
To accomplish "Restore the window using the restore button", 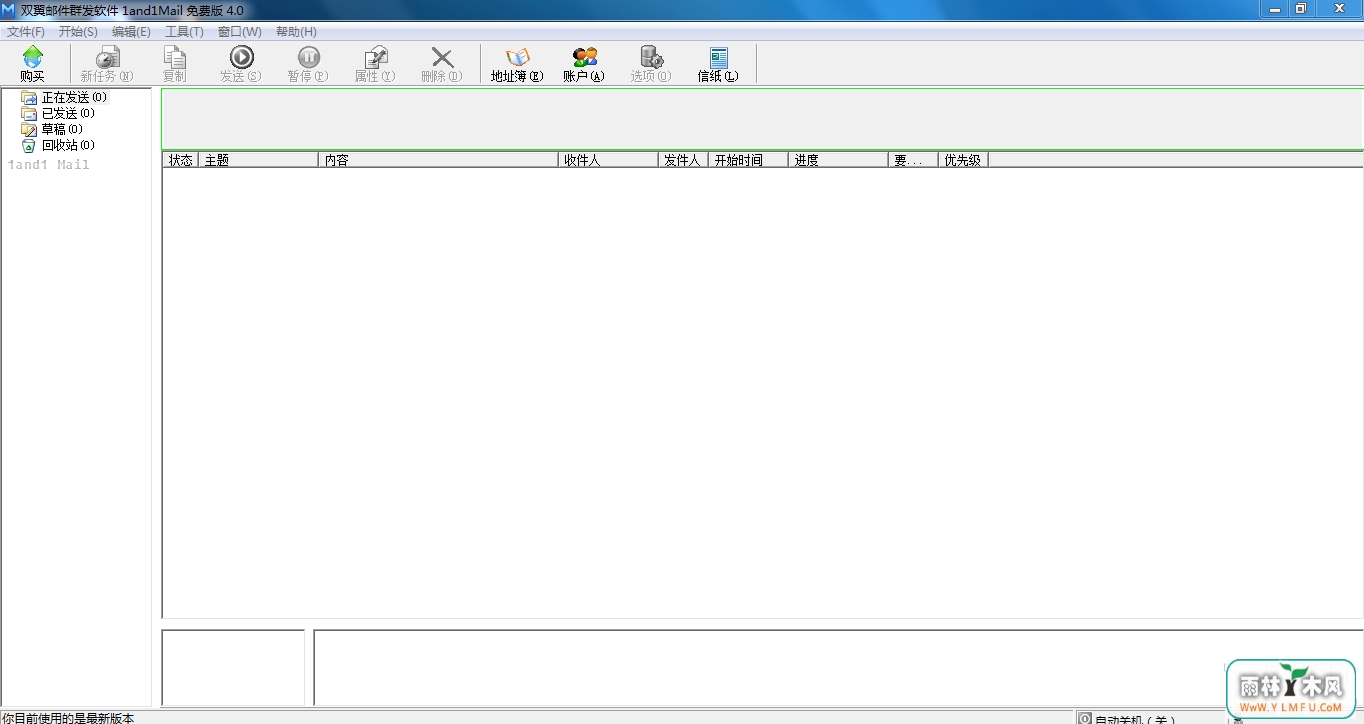I will (x=1301, y=9).
